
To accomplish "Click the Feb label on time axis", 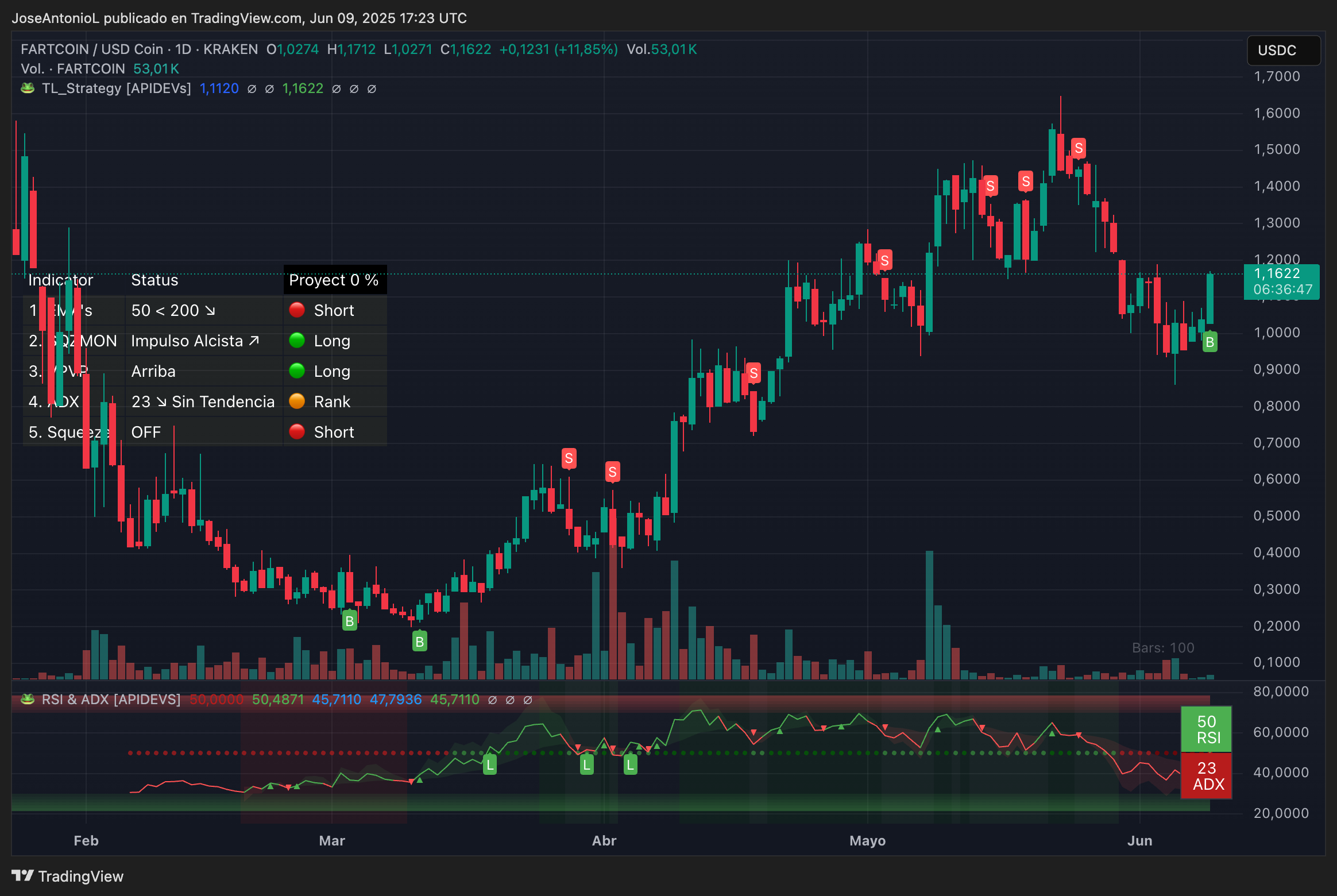I will (86, 841).
